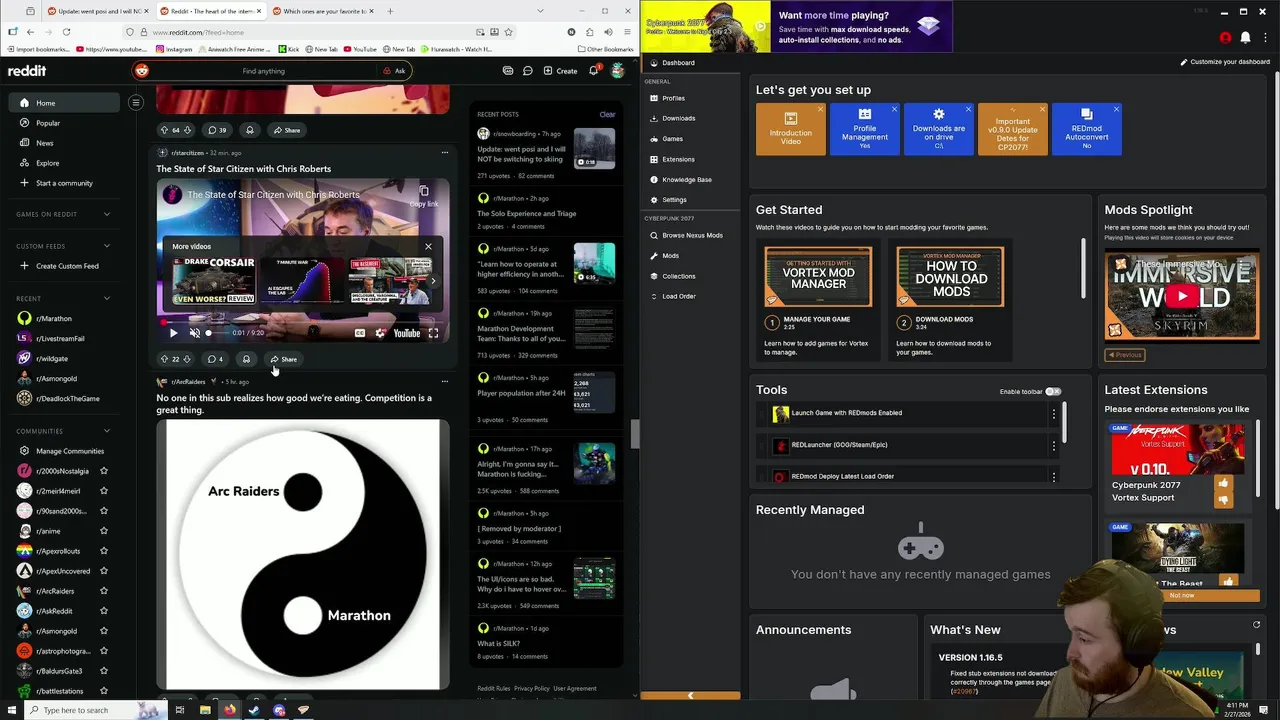This screenshot has width=1280, height=720.
Task: Collapse the Custom Feeds section
Action: point(107,246)
